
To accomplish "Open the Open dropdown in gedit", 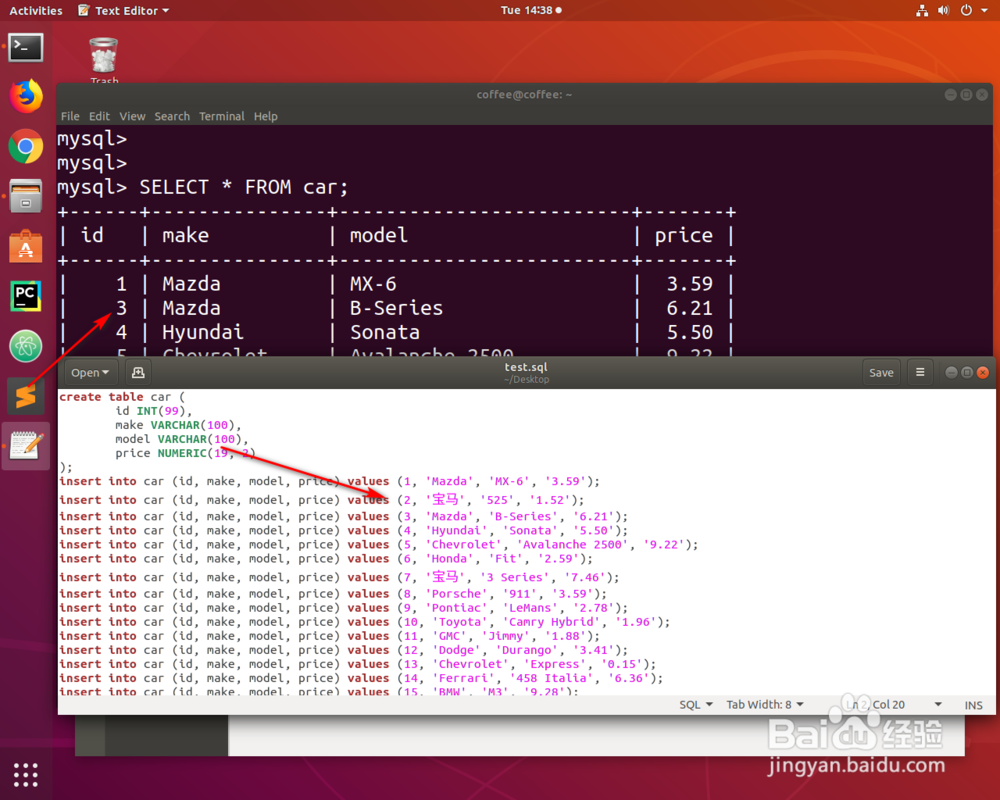I will (89, 373).
